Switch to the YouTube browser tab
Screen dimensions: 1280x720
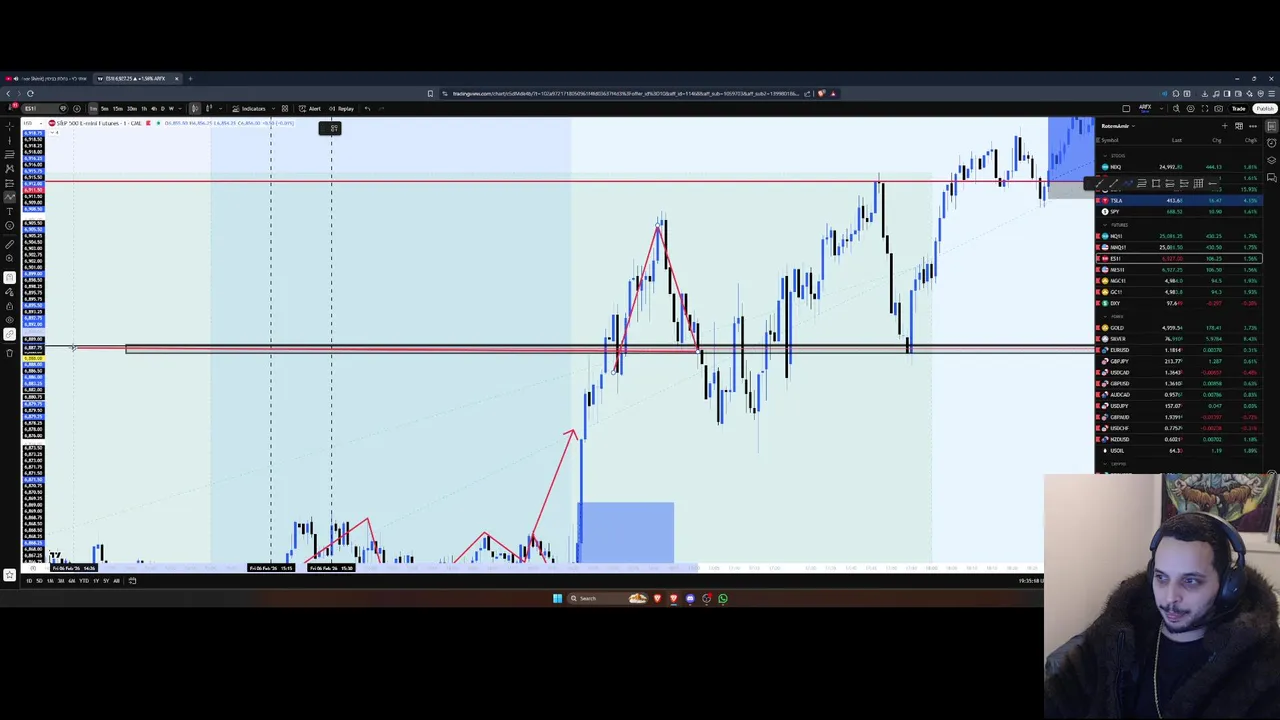47,79
